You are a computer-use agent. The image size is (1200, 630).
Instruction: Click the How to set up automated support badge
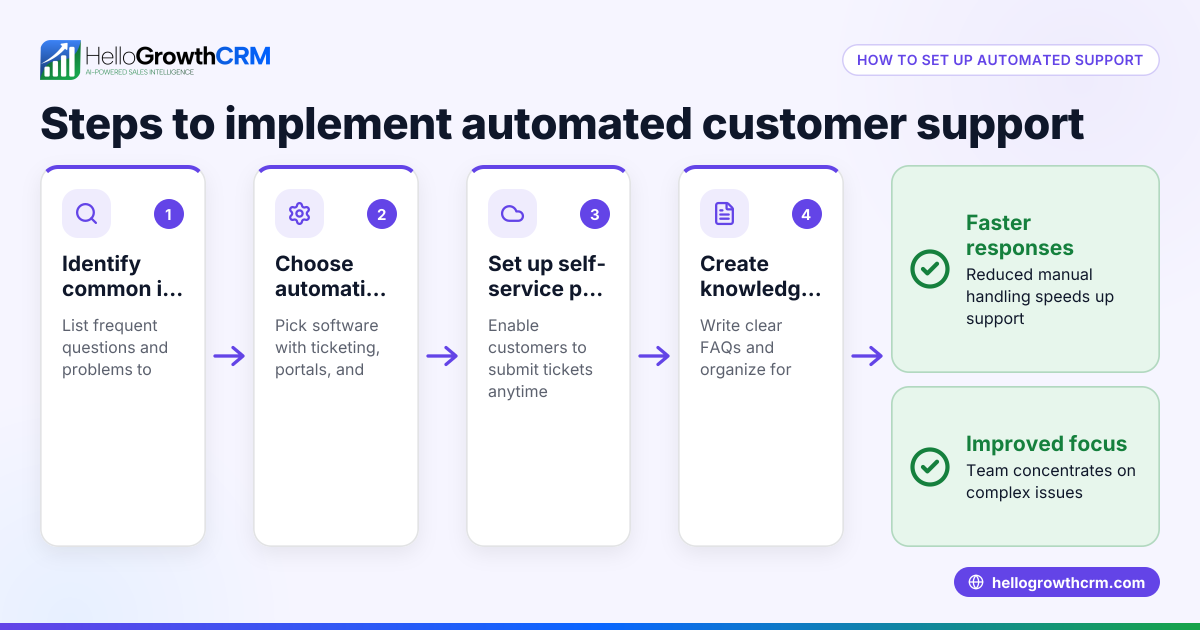1000,60
